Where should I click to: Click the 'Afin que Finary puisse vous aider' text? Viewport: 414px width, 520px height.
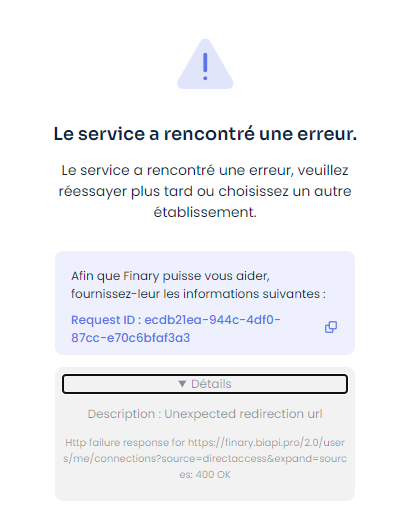(x=170, y=276)
